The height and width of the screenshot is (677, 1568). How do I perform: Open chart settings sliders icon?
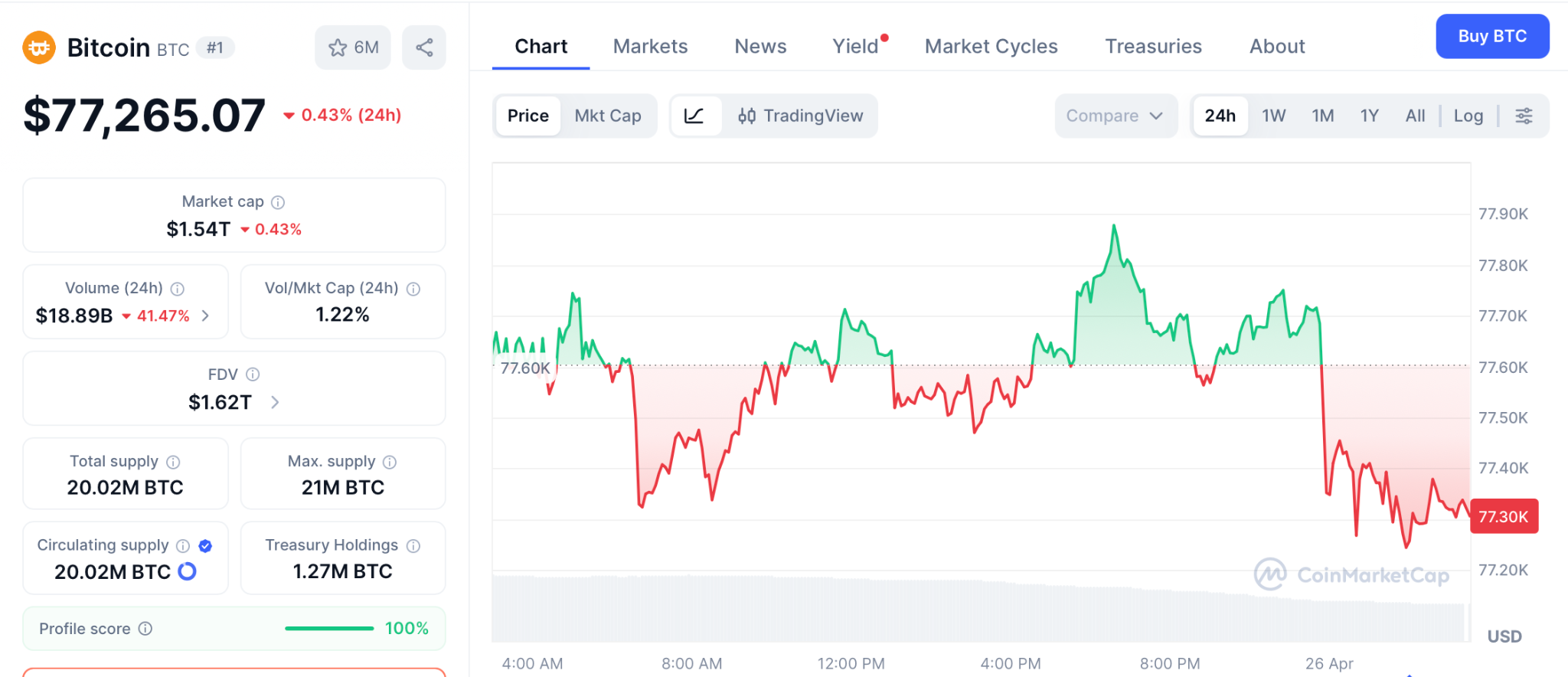coord(1524,116)
